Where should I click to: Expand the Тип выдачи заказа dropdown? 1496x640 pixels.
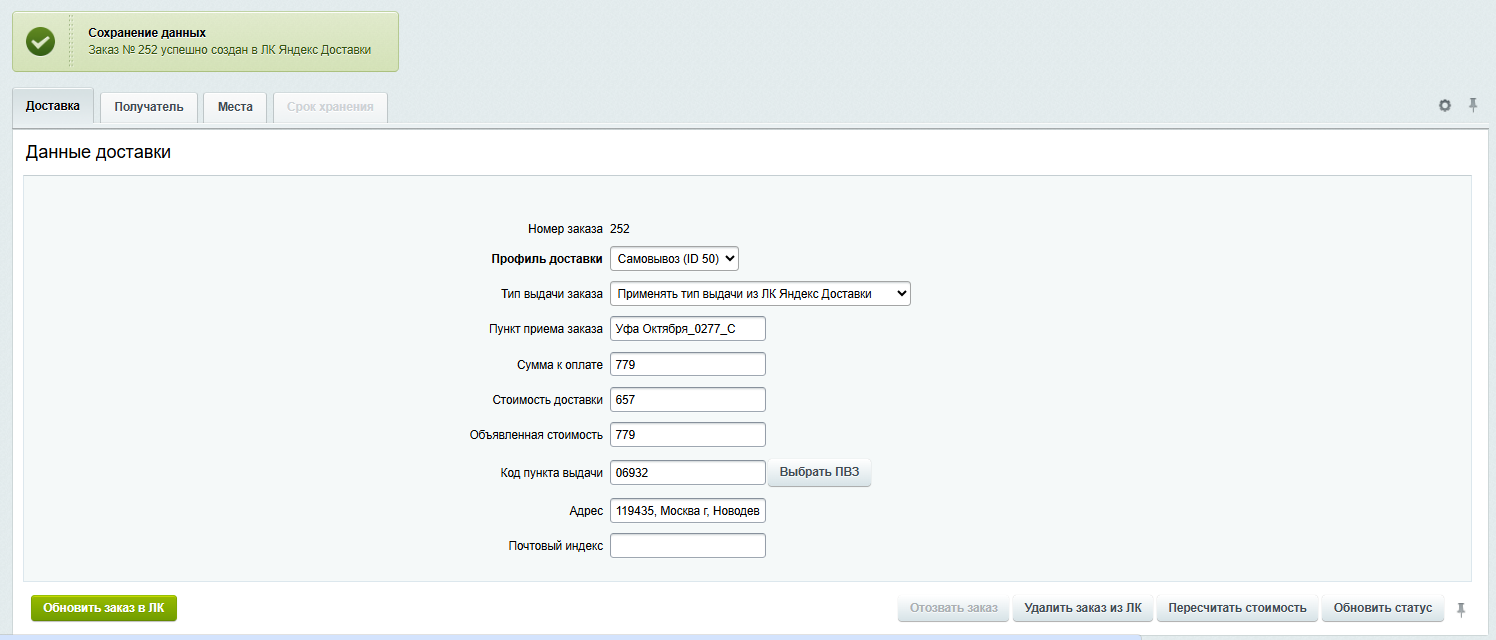point(760,294)
